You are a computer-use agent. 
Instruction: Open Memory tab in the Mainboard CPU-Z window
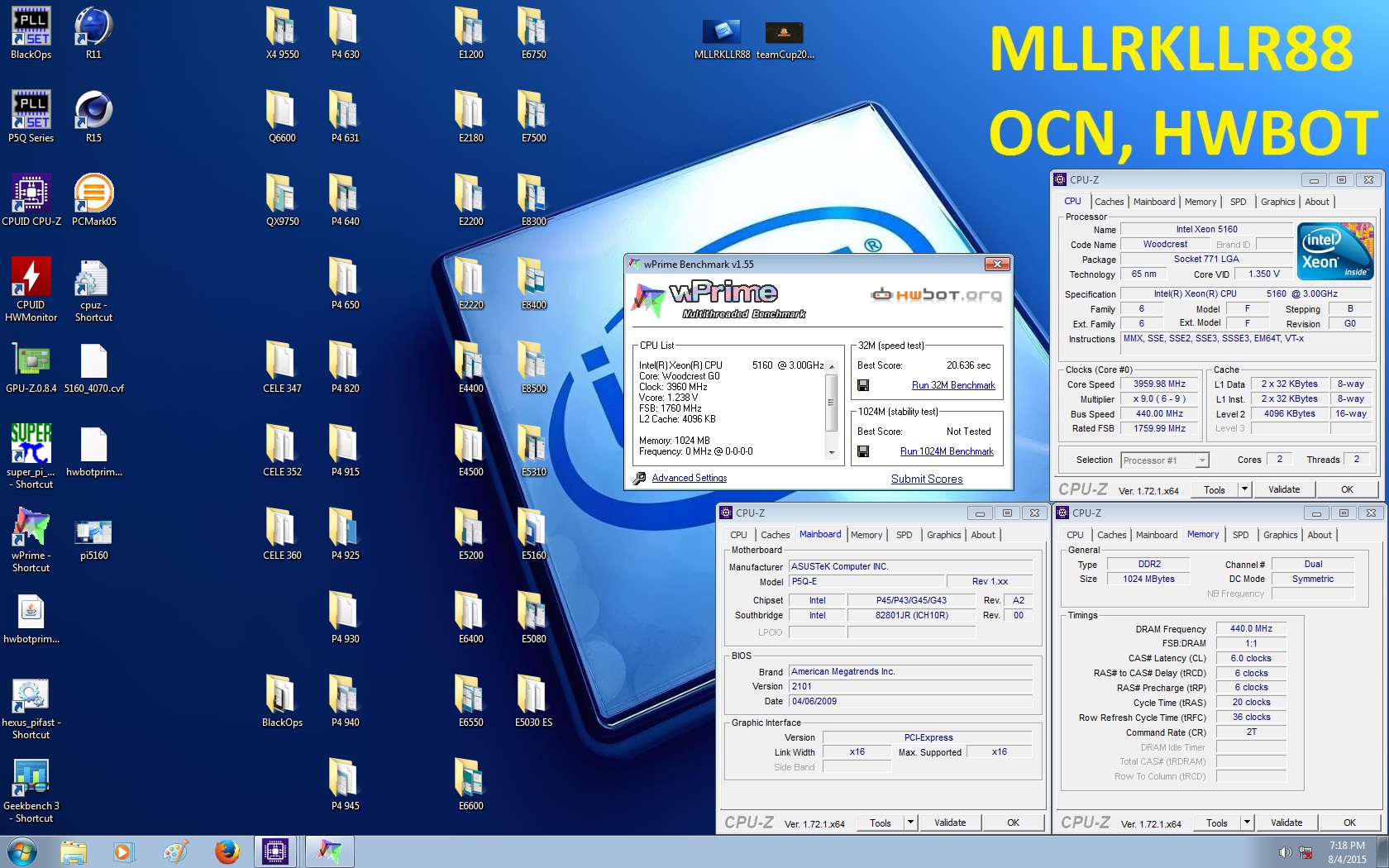coord(866,535)
